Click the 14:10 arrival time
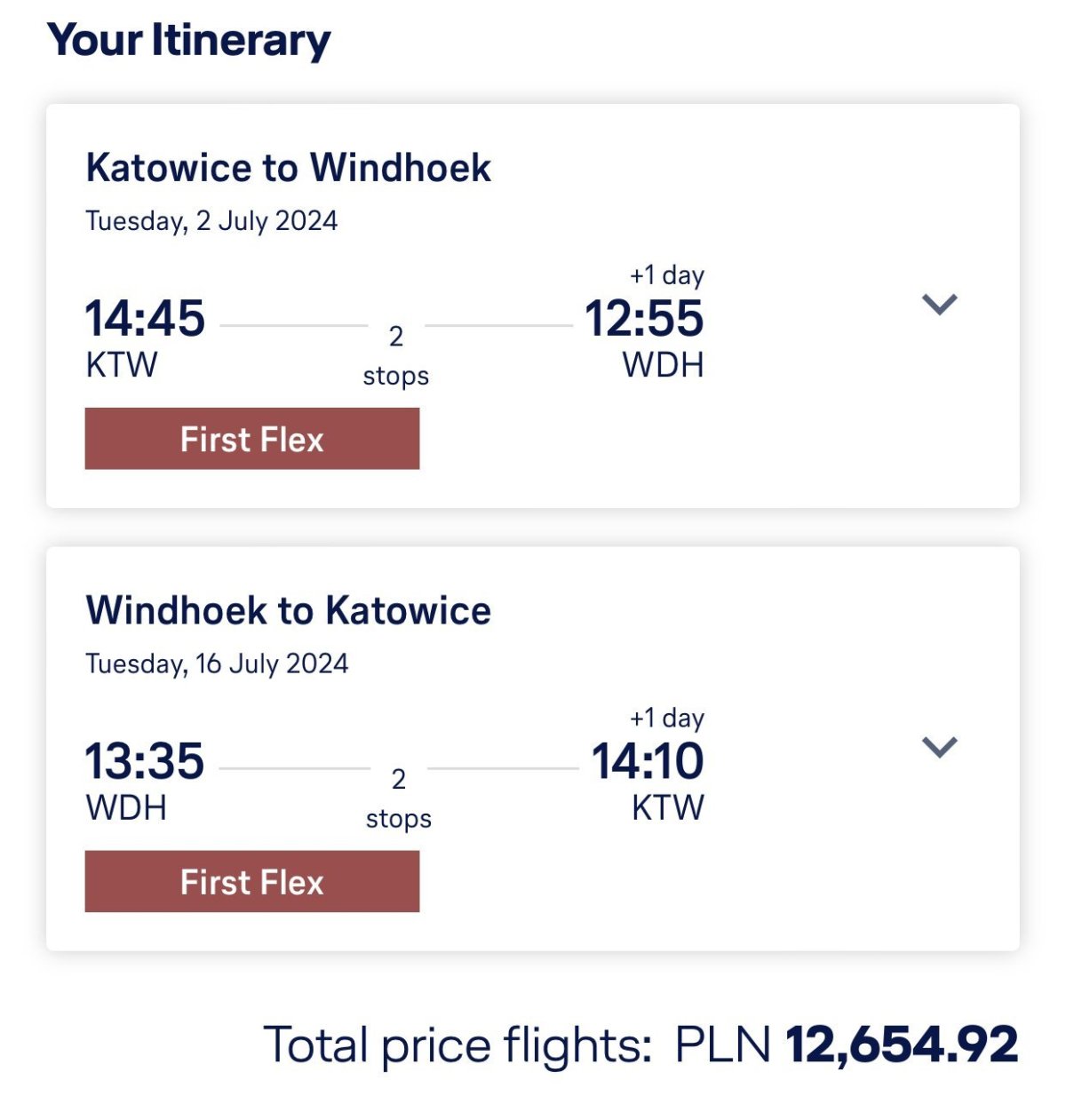Image resolution: width=1066 pixels, height=1120 pixels. 648,761
